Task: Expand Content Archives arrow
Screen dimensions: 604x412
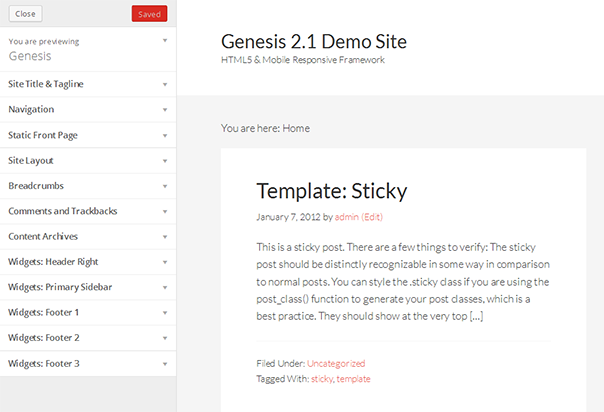Action: point(165,237)
